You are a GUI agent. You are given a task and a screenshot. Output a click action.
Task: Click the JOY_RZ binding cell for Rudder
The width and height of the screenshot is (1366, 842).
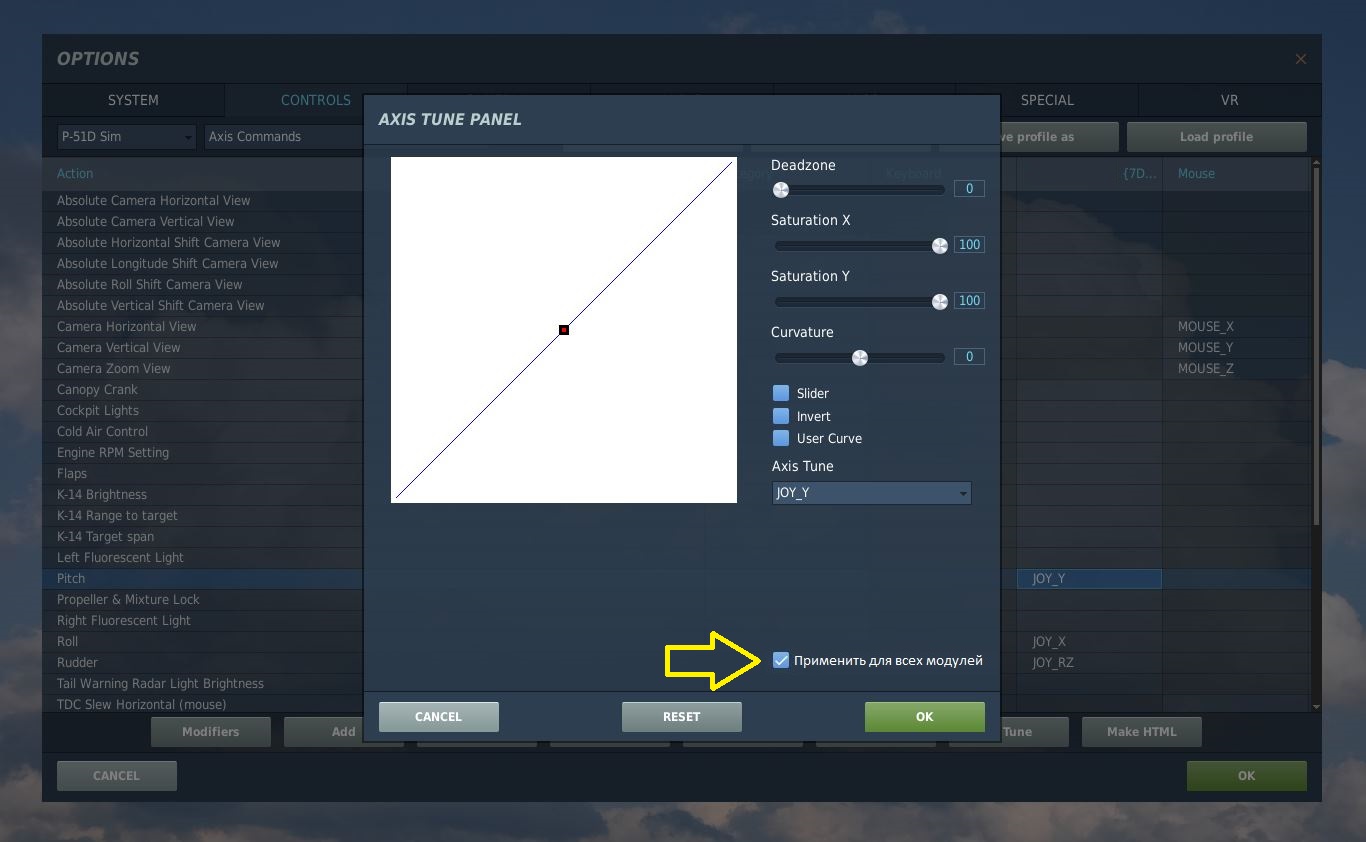point(1089,662)
